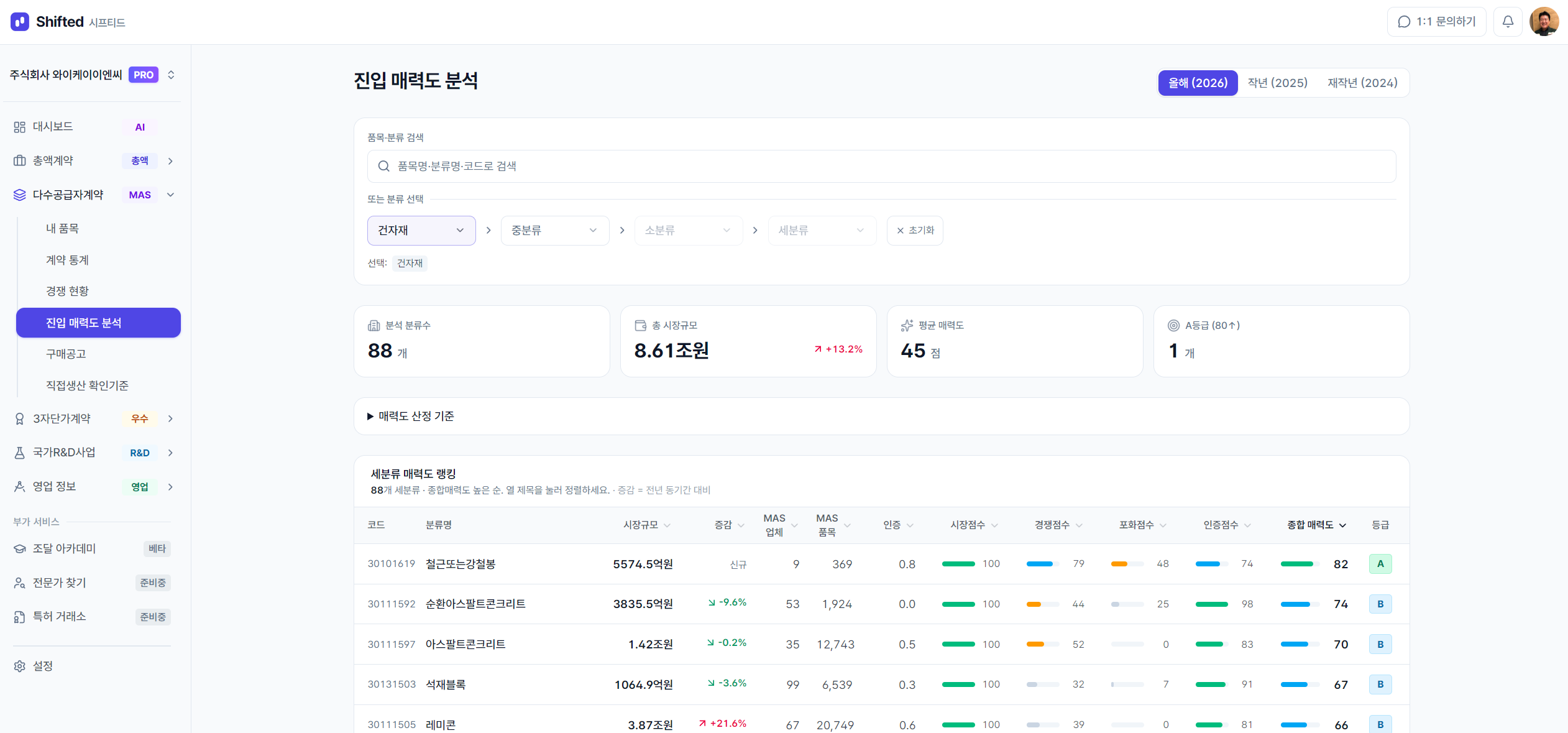This screenshot has width=1568, height=733.
Task: Open the user profile avatar
Action: click(1544, 22)
